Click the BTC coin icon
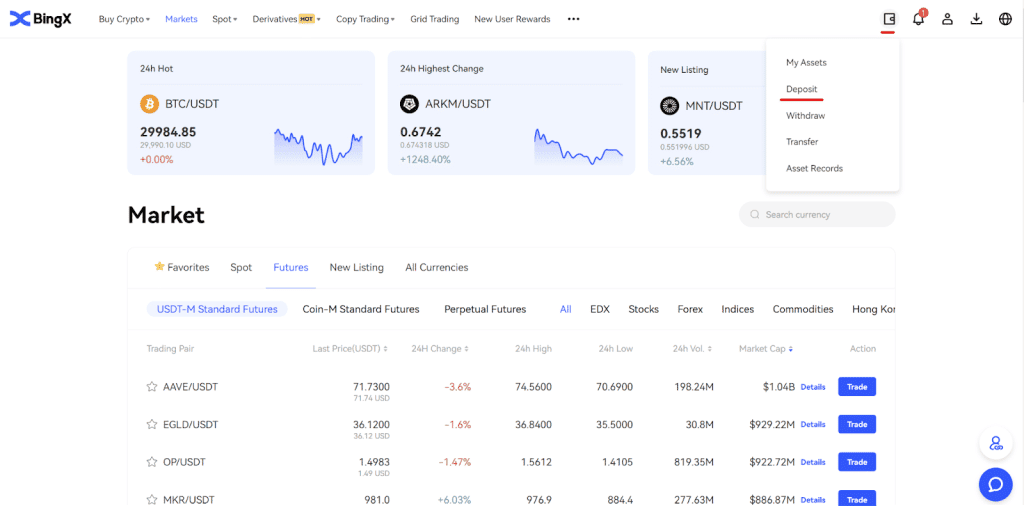Viewport: 1024px width, 506px height. coord(150,104)
